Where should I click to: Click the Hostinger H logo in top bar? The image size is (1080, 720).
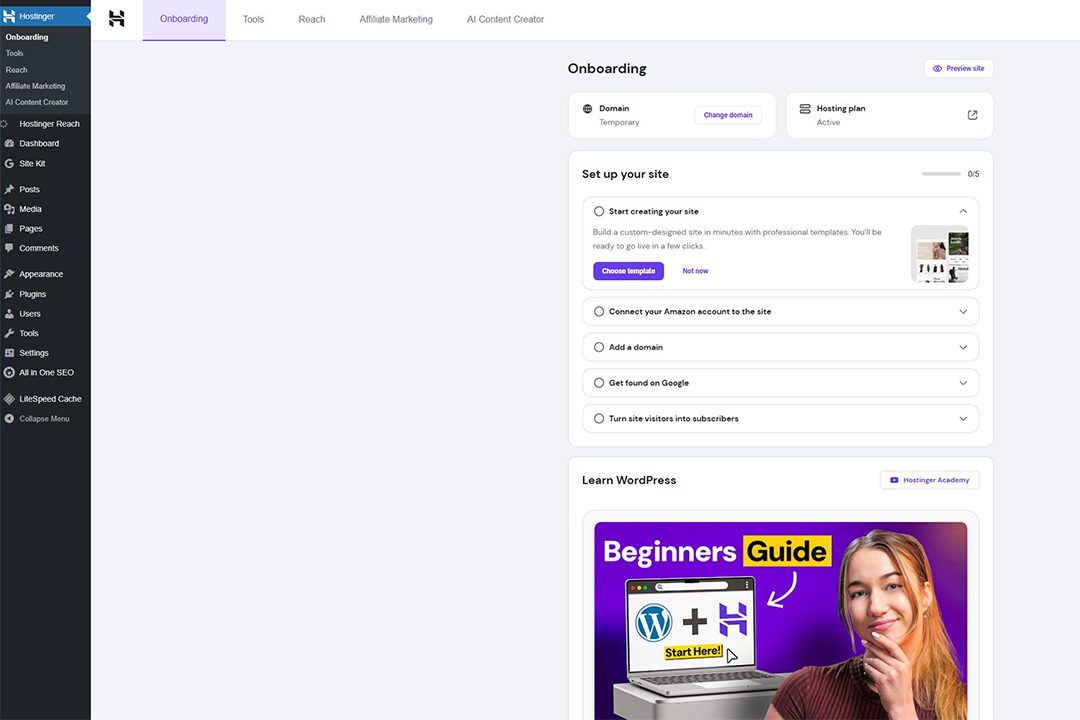116,19
